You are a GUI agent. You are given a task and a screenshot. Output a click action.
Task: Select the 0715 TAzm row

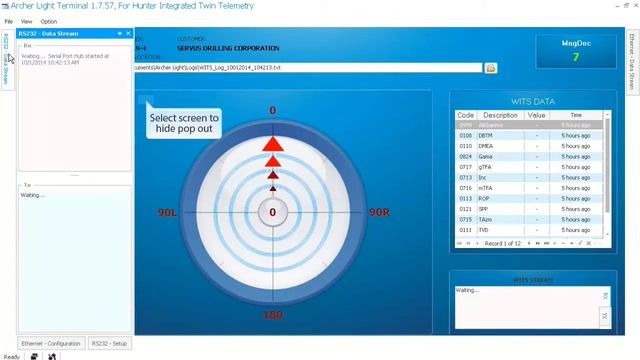coord(529,220)
